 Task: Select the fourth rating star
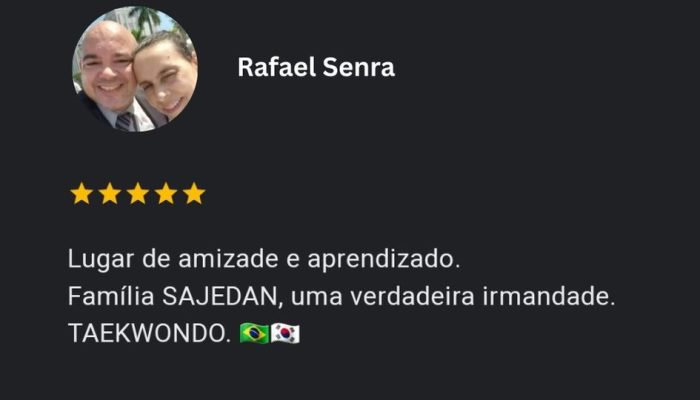(166, 194)
